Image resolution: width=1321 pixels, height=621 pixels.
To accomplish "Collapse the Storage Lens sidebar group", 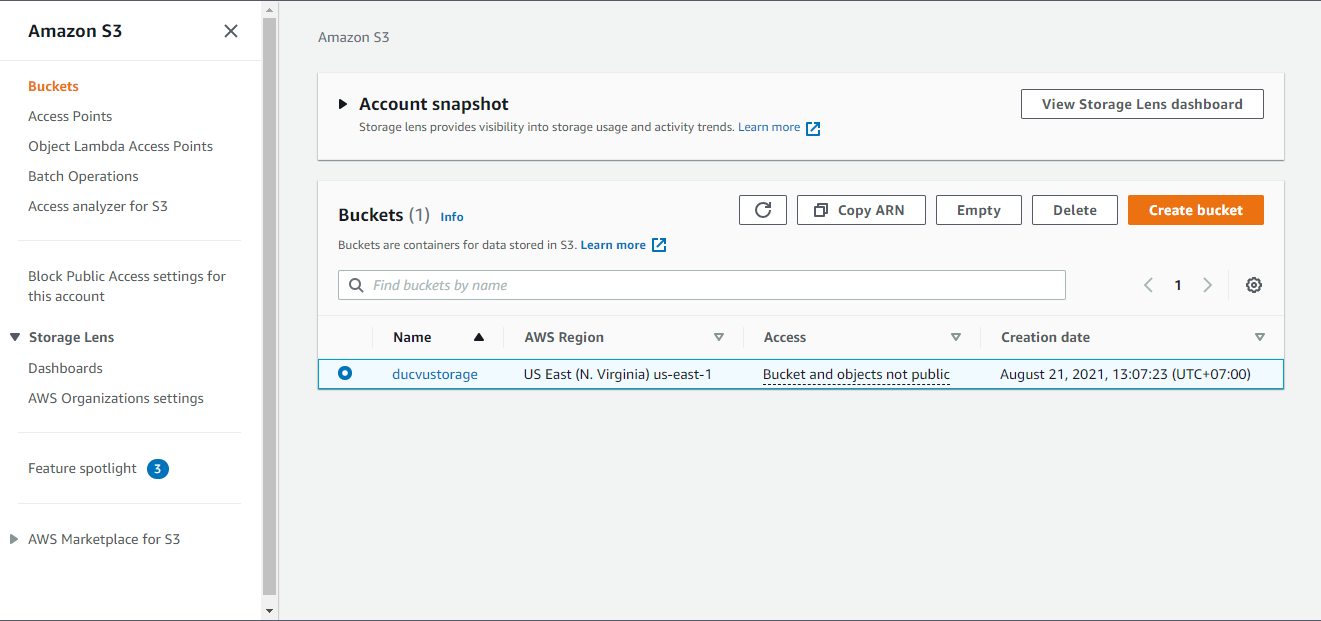I will (15, 337).
